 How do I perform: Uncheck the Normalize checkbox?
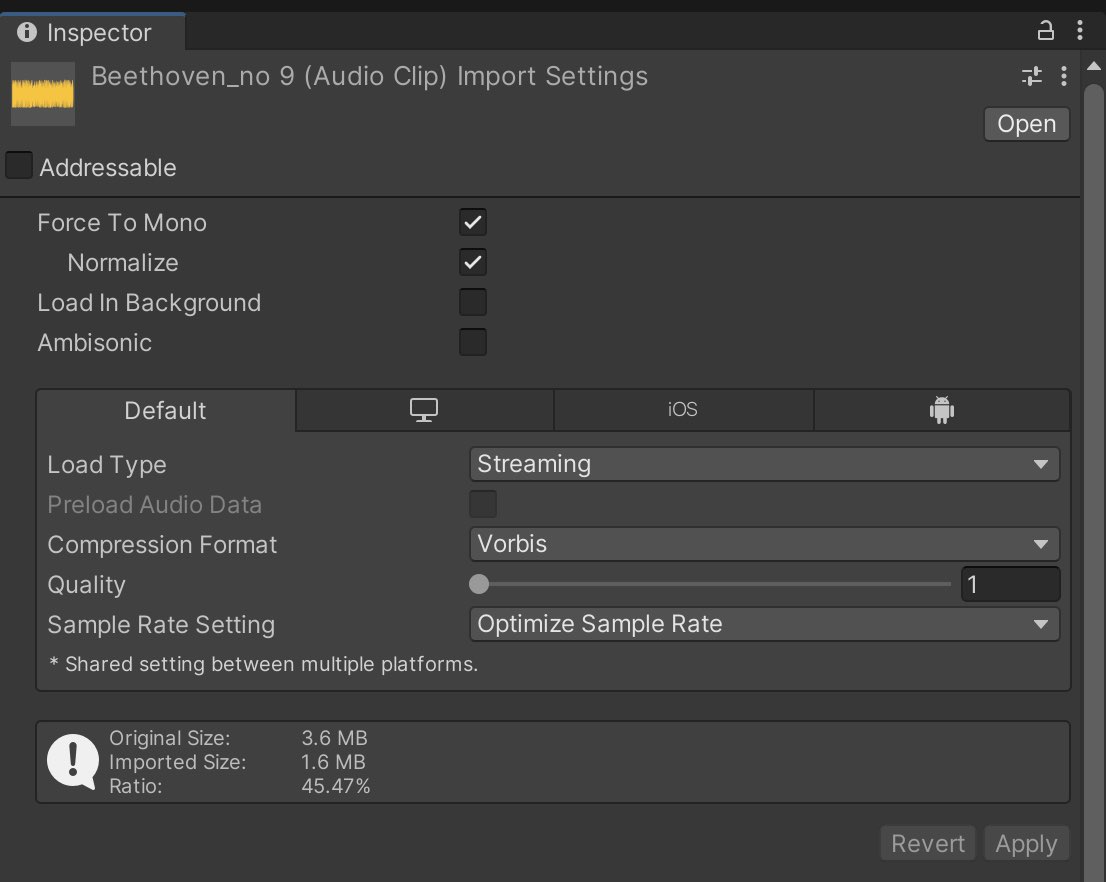pos(473,262)
